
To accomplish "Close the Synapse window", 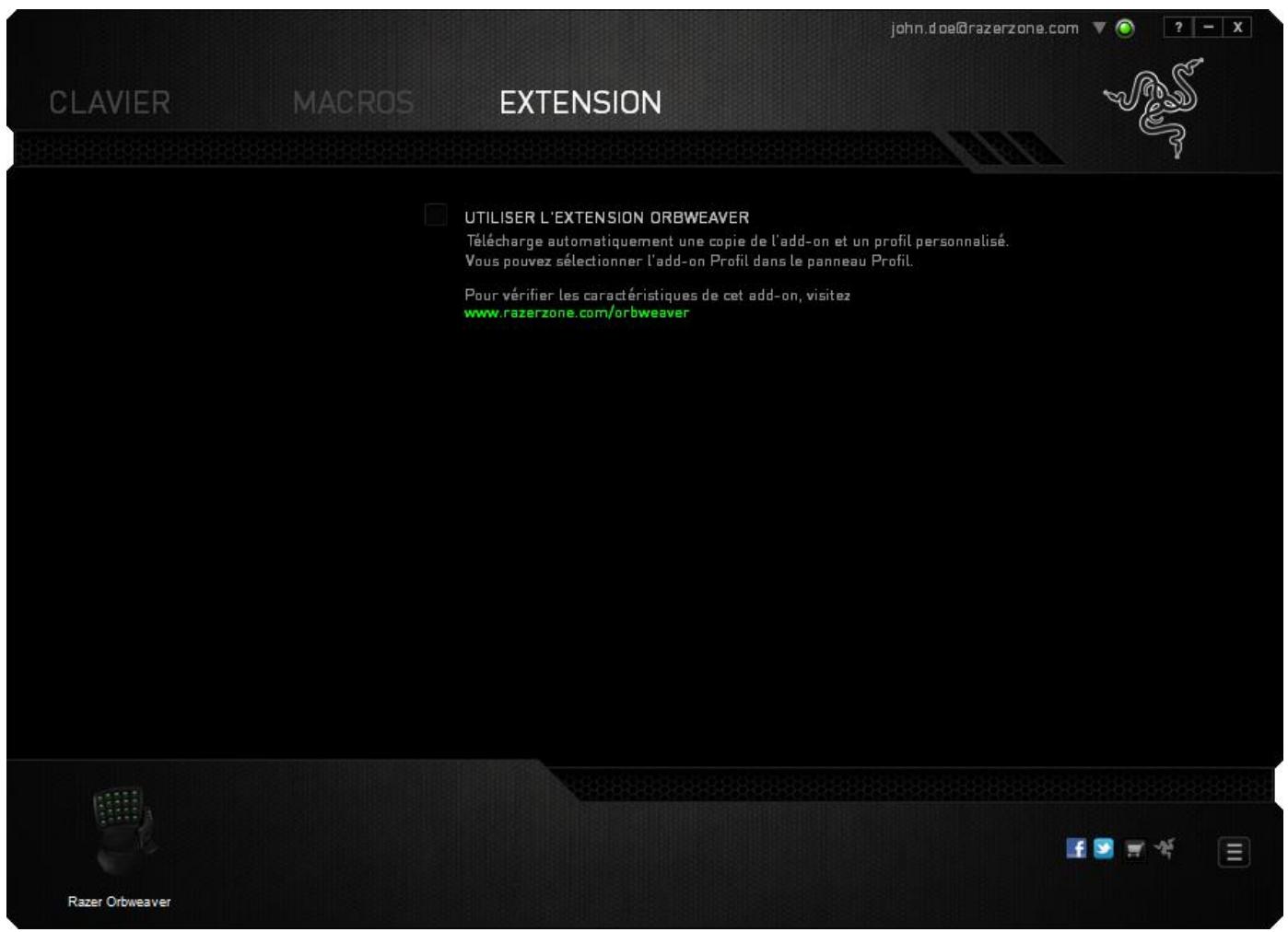I will pos(1237,28).
